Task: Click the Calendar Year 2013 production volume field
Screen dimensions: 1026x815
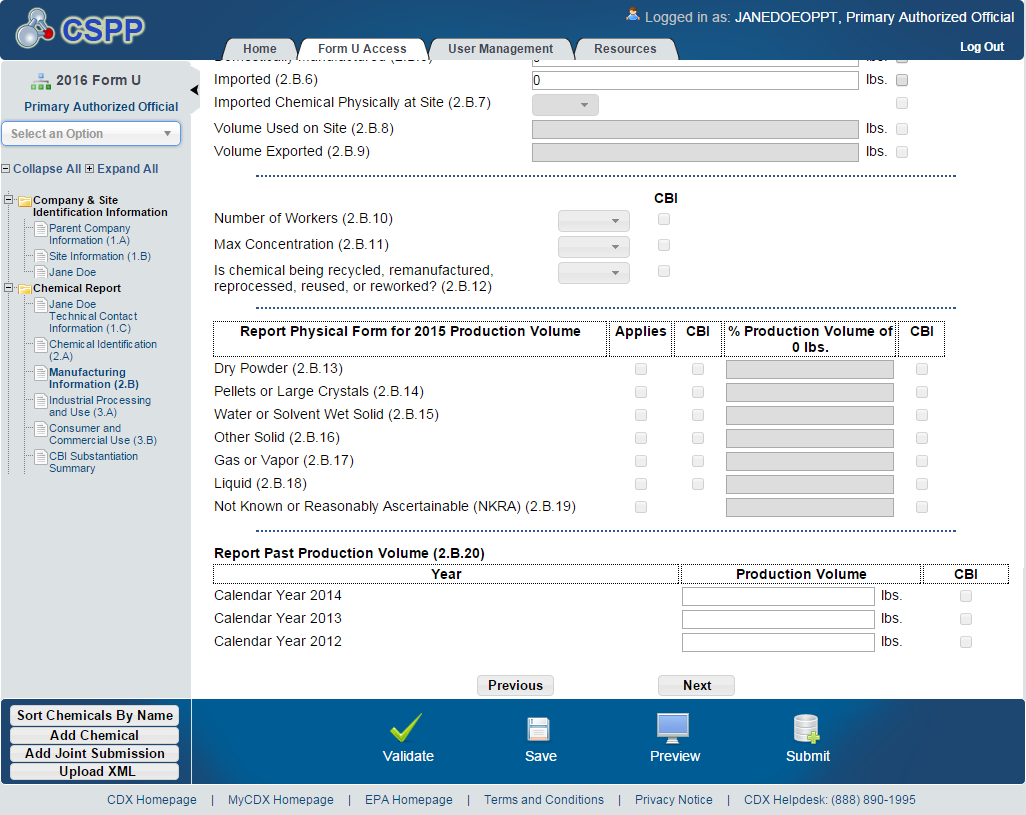Action: (778, 619)
